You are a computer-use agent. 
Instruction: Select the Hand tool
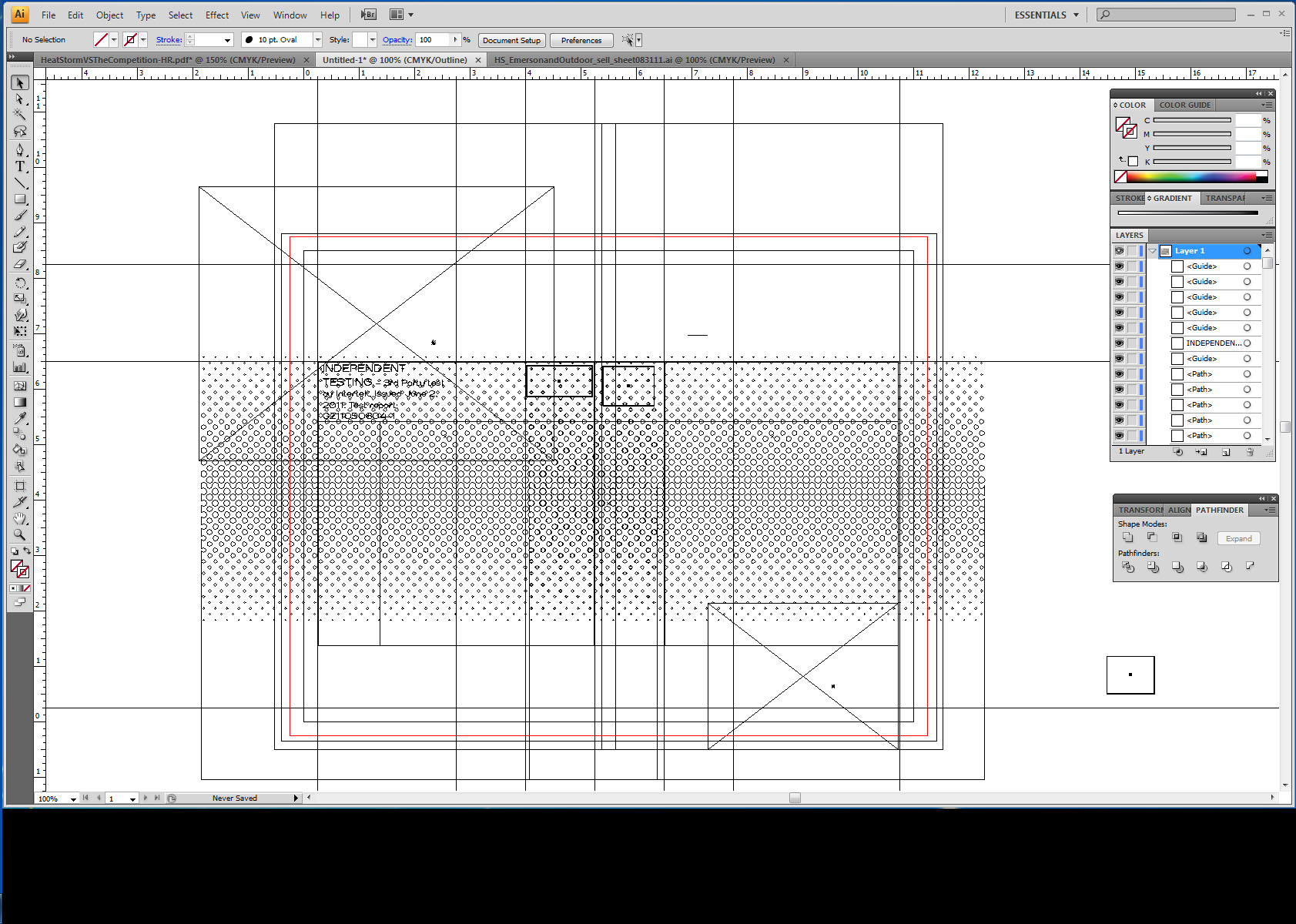click(x=20, y=518)
